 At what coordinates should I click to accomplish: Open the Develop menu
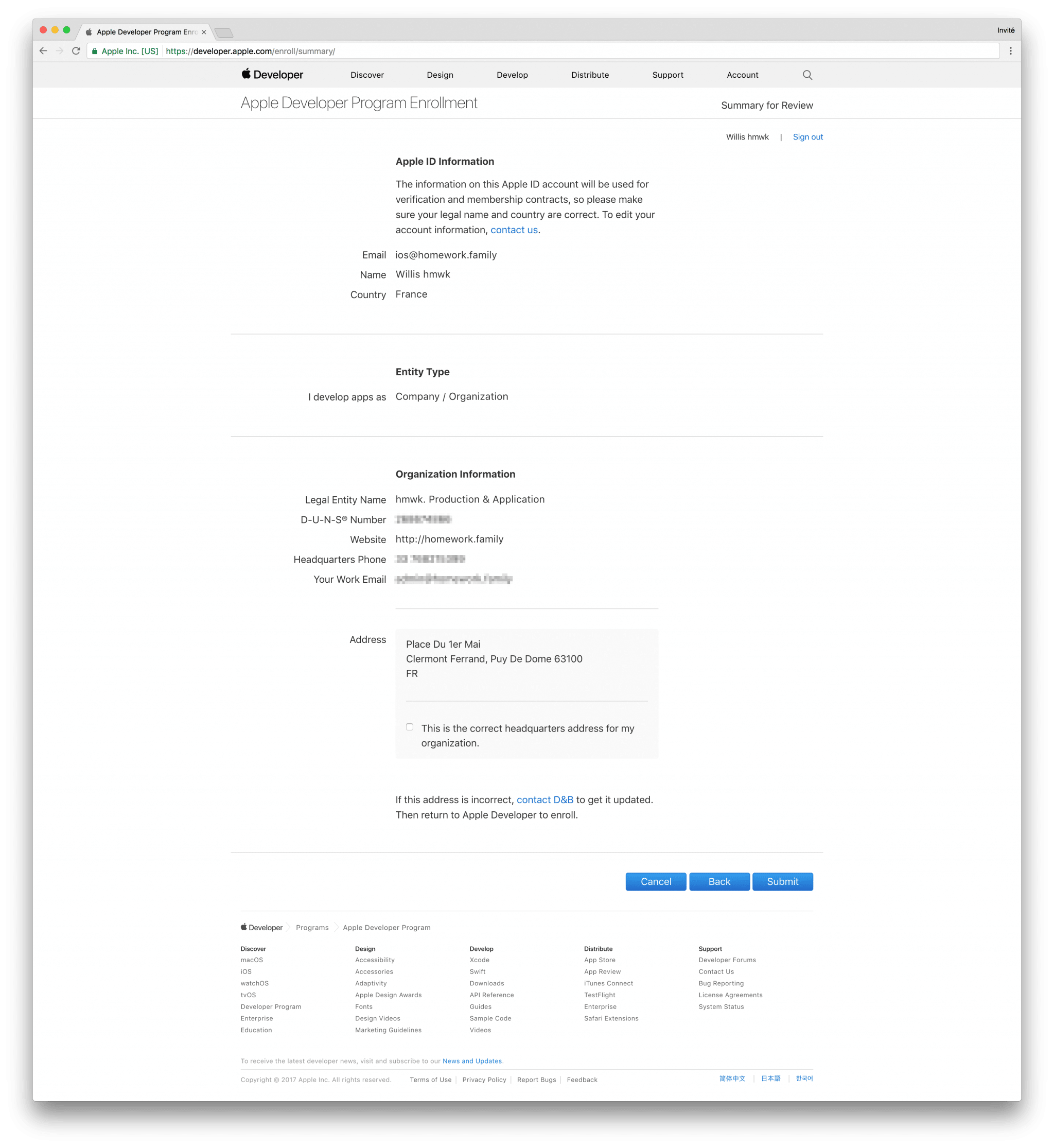[512, 75]
